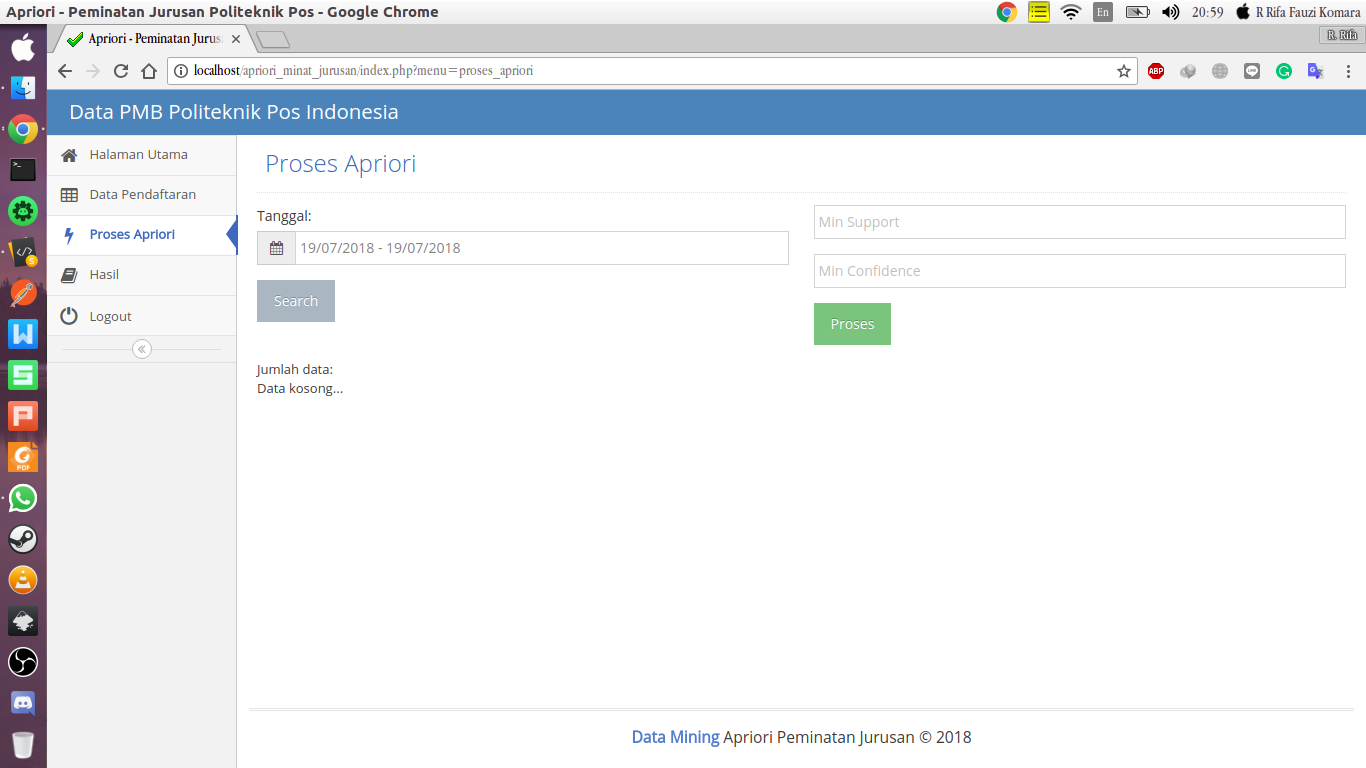Launch WhatsApp from the dock

point(23,498)
